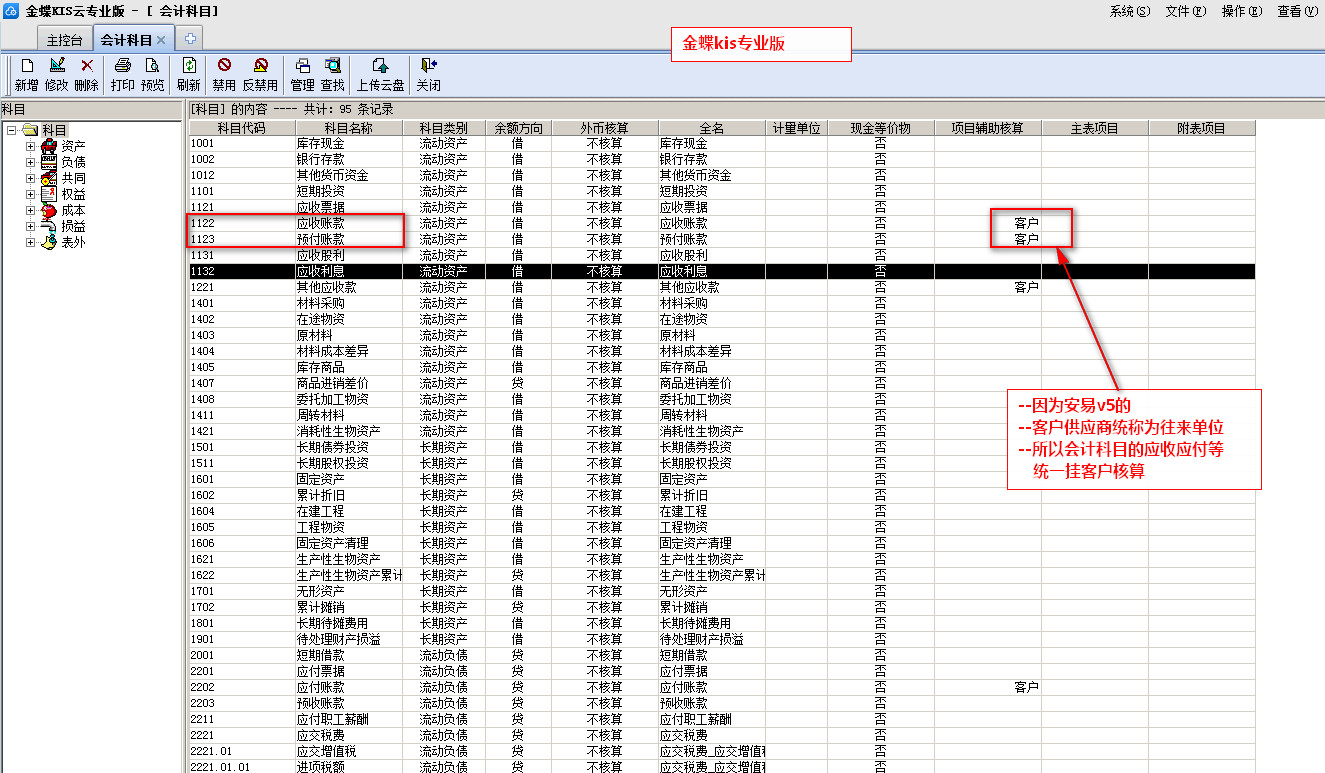Click the 关闭 (Close) toolbar button
The height and width of the screenshot is (773, 1325).
pyautogui.click(x=428, y=73)
